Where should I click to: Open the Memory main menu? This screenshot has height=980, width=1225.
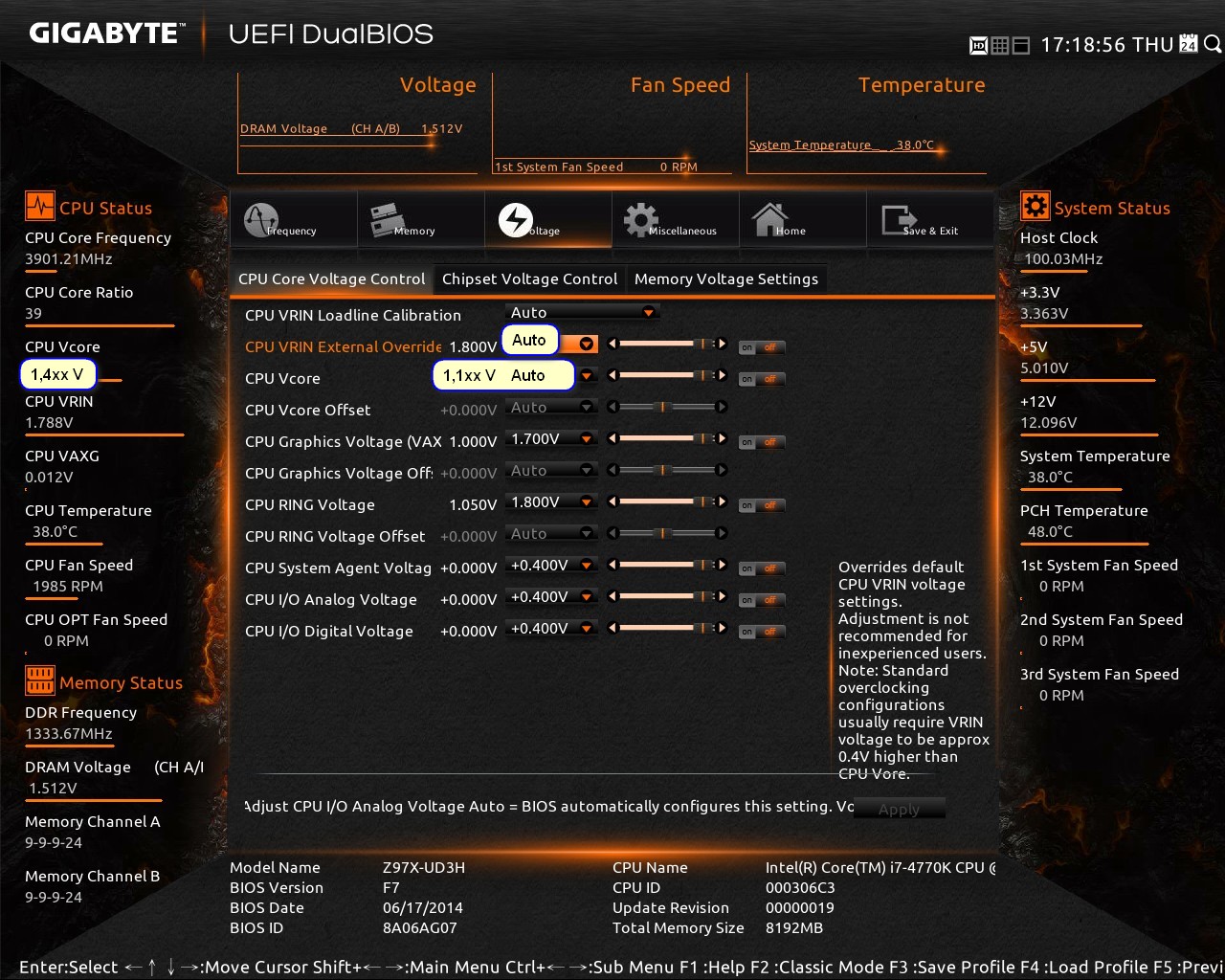pos(420,220)
